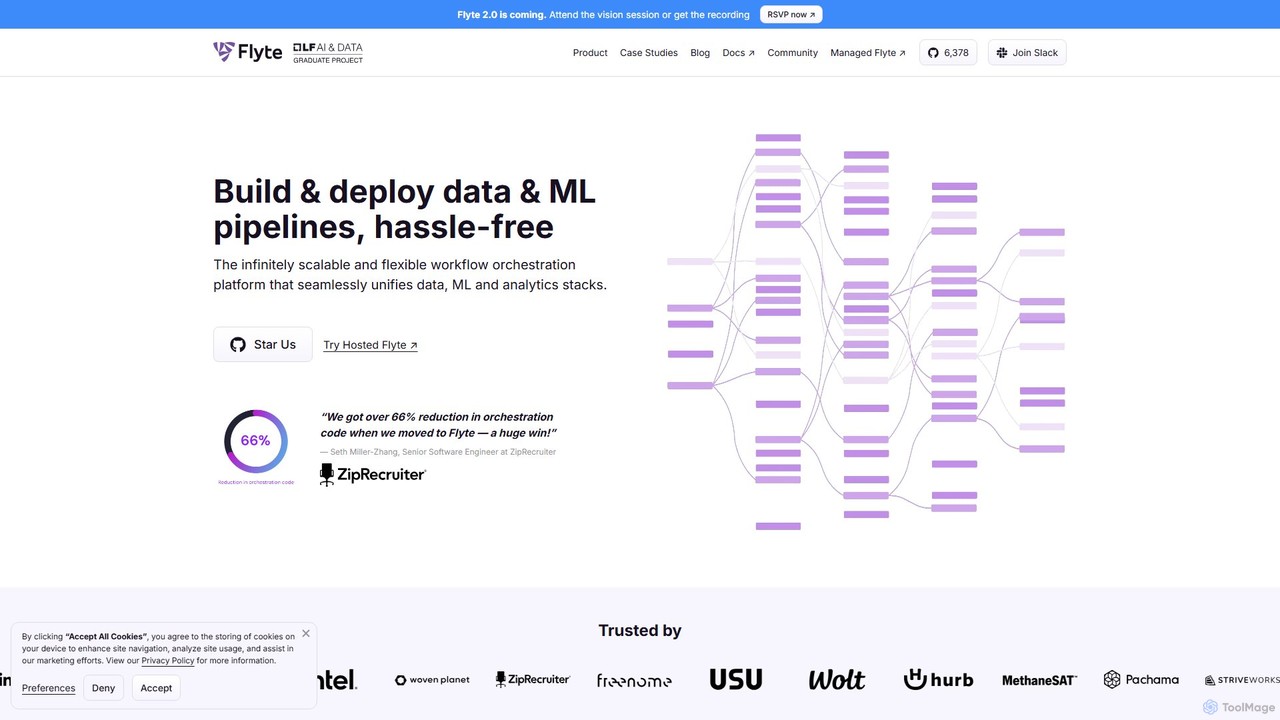This screenshot has height=720, width=1280.
Task: Follow the Try Hosted Flyte link
Action: pos(370,345)
